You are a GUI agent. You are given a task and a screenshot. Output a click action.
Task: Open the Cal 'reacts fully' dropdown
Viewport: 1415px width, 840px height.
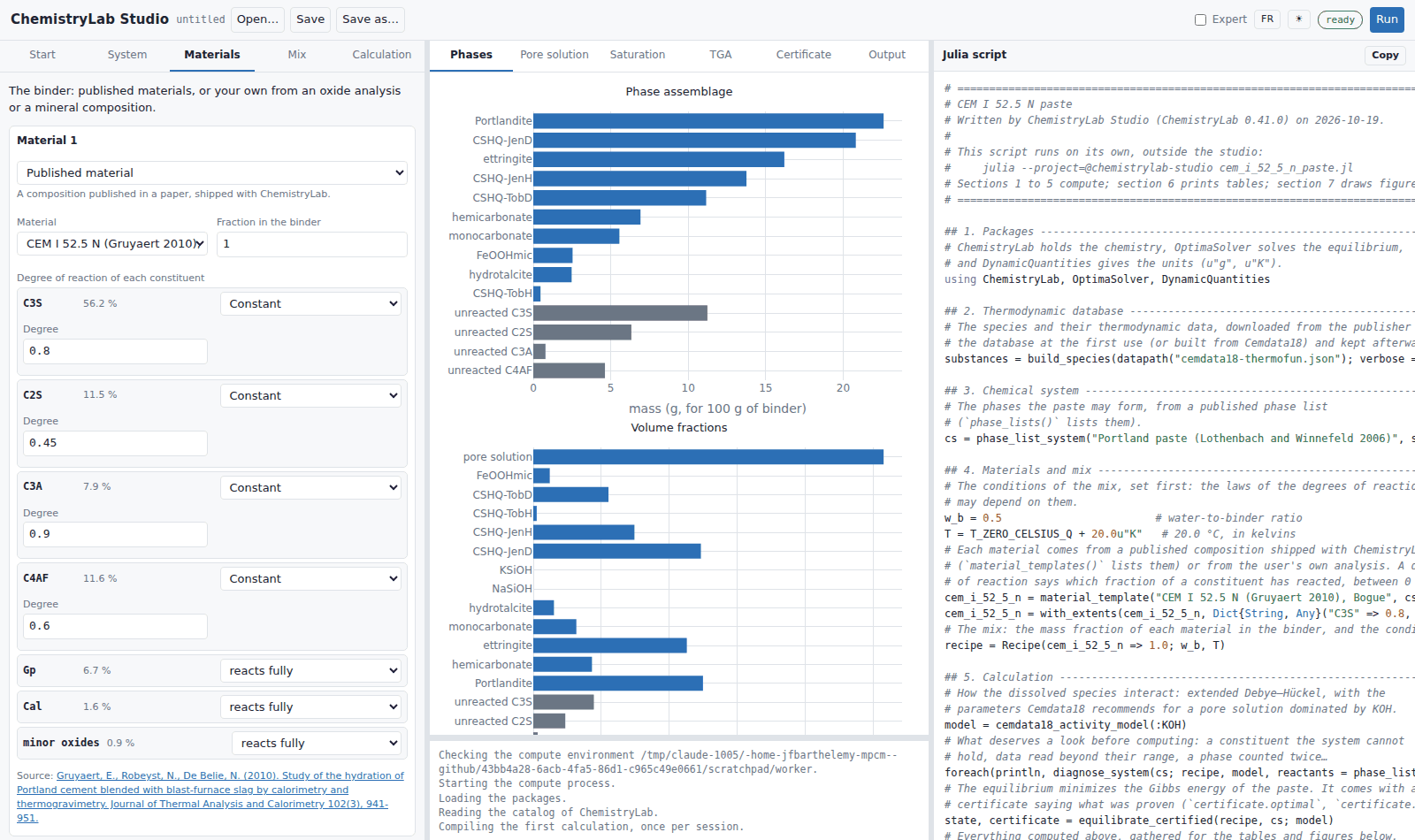pyautogui.click(x=310, y=706)
